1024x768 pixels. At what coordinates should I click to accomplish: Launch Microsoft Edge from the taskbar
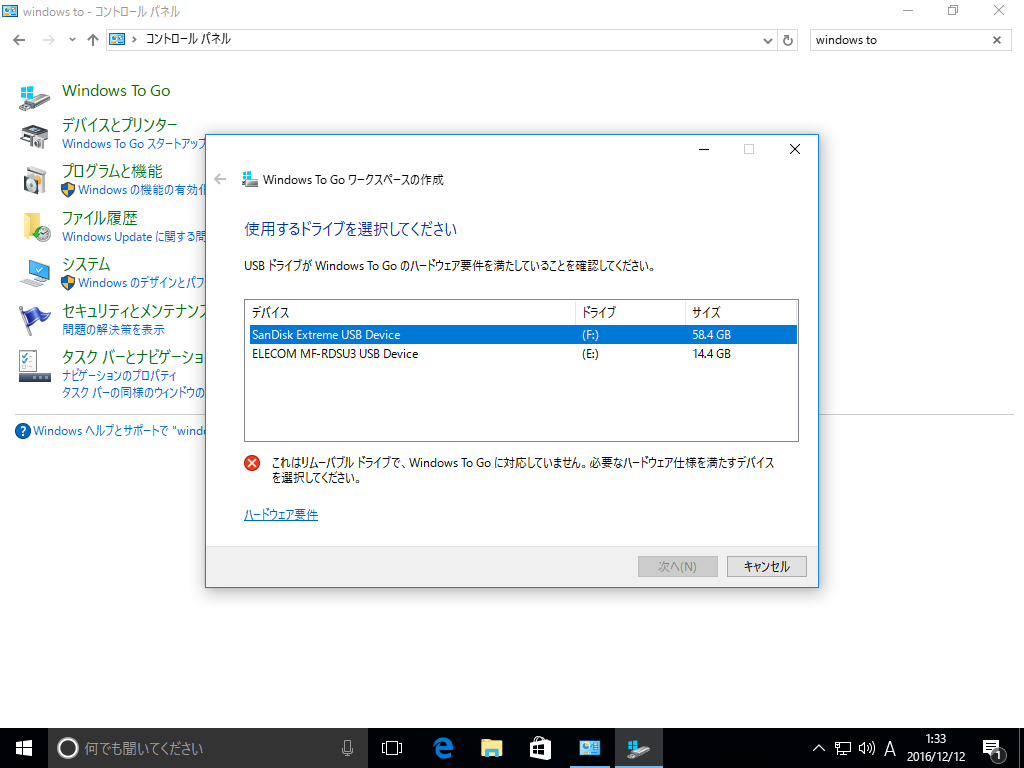click(x=443, y=748)
